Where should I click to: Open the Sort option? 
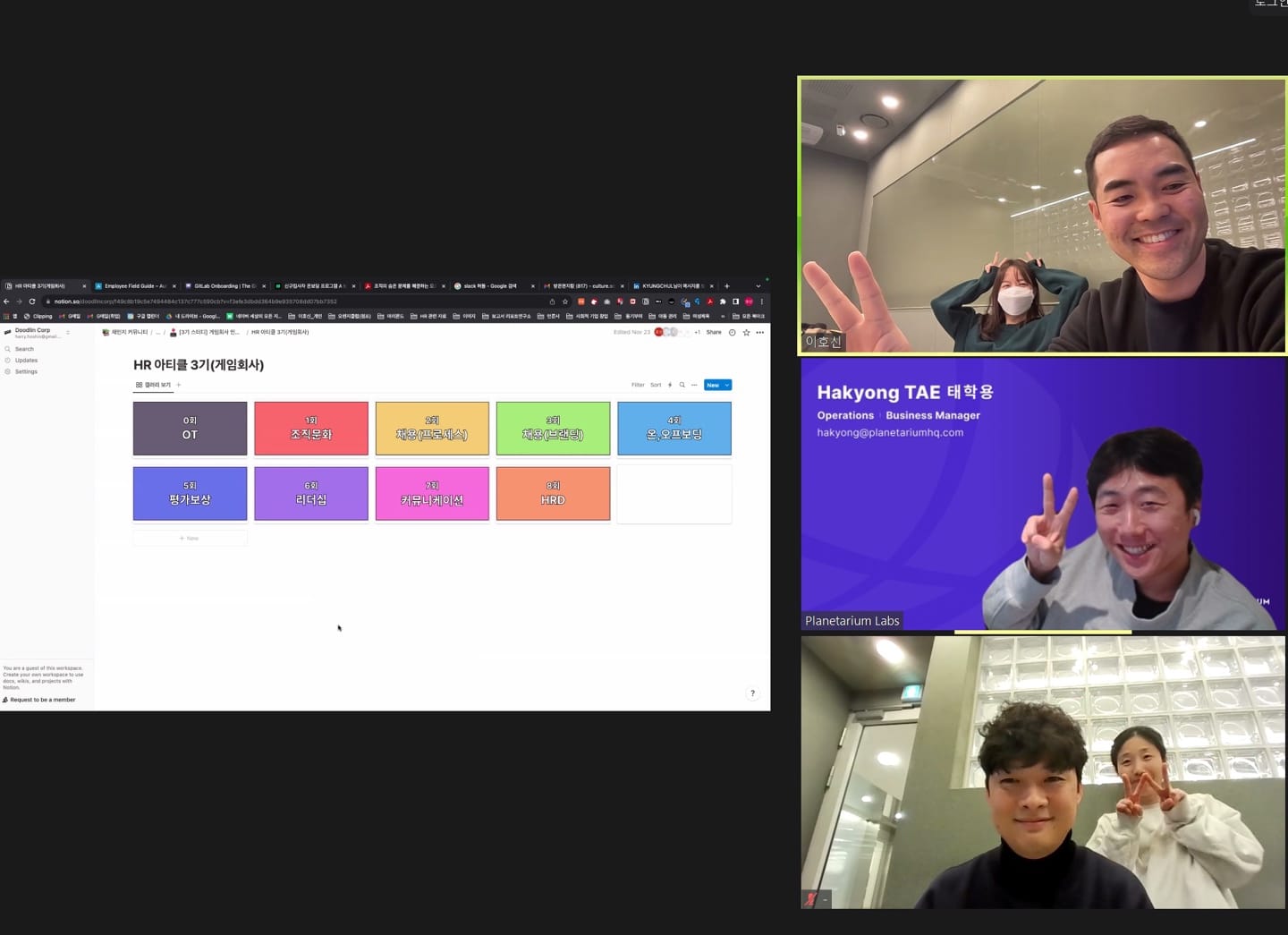pos(656,385)
